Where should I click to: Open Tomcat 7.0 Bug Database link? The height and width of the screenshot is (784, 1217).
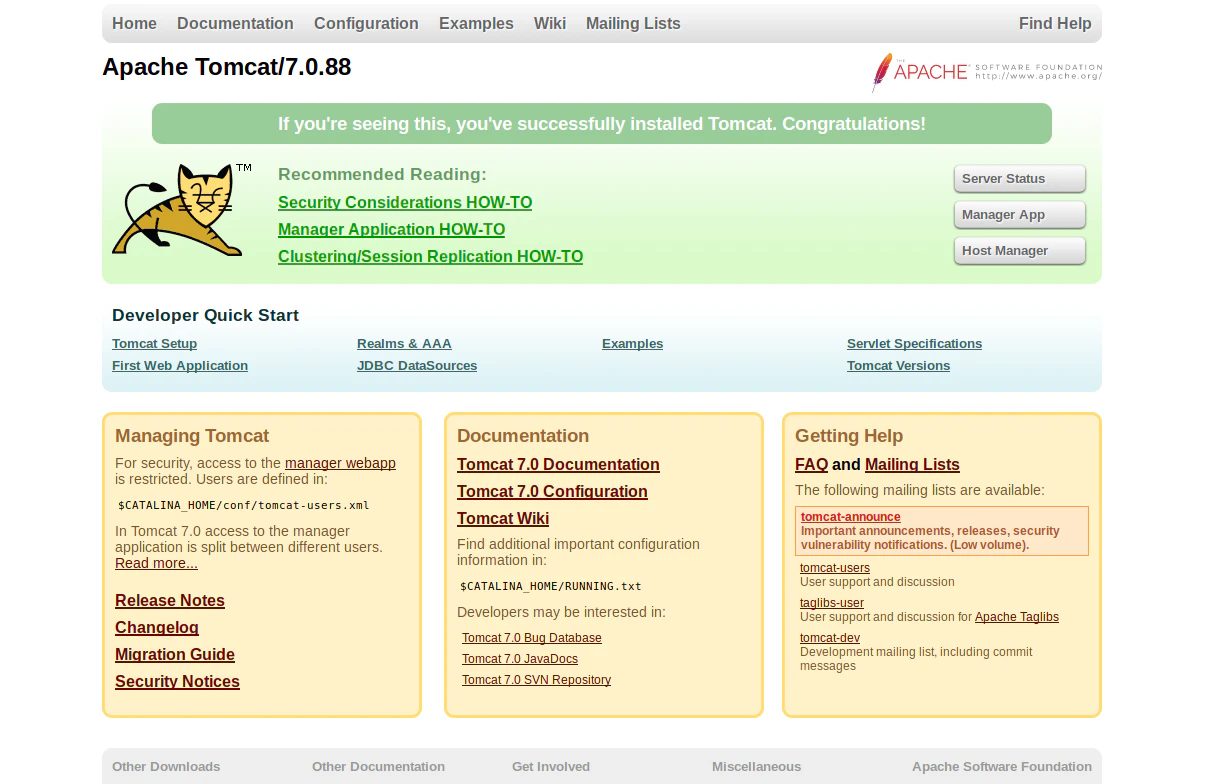[532, 638]
